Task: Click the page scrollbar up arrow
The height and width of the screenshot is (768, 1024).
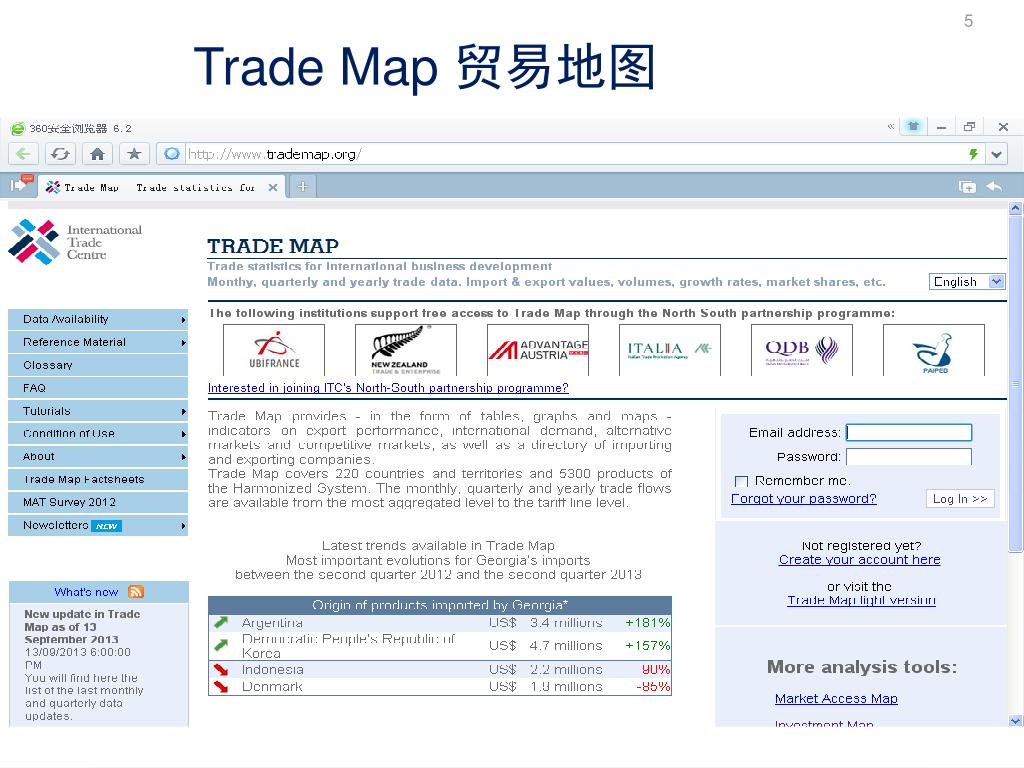Action: (x=1016, y=209)
